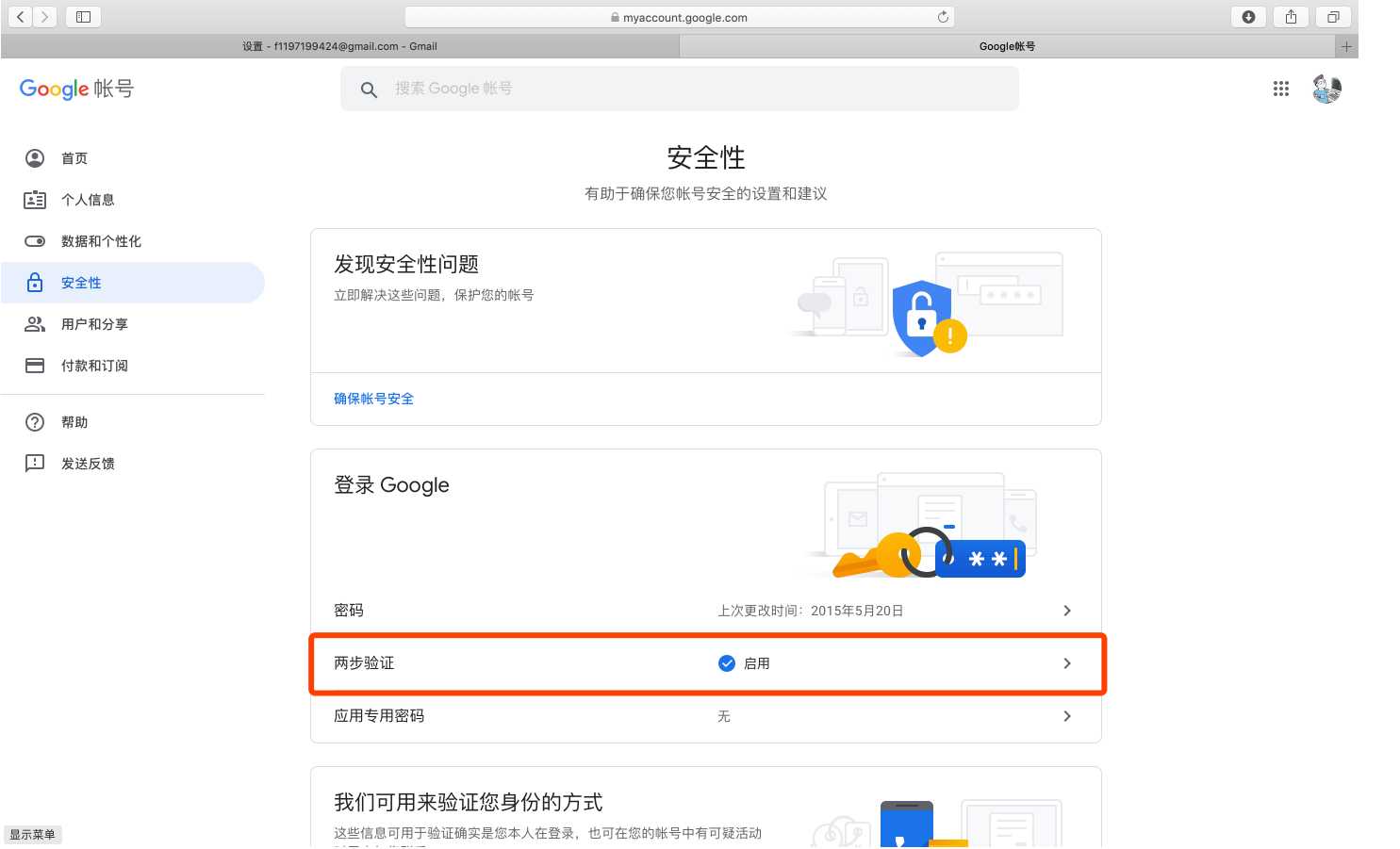The image size is (1400, 849).
Task: Click the 显示菜单 status label
Action: (x=32, y=835)
